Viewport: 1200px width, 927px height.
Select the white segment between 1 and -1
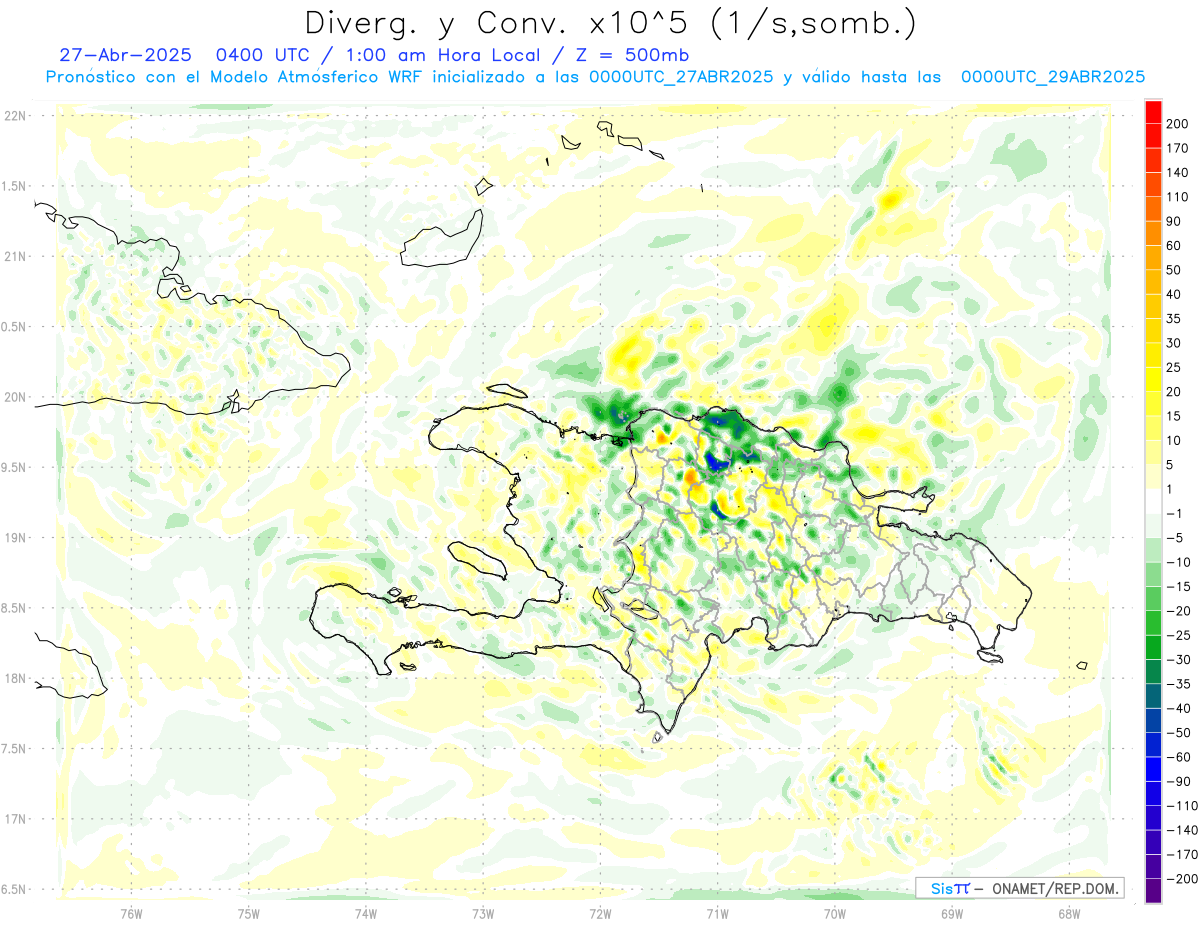tap(1153, 501)
